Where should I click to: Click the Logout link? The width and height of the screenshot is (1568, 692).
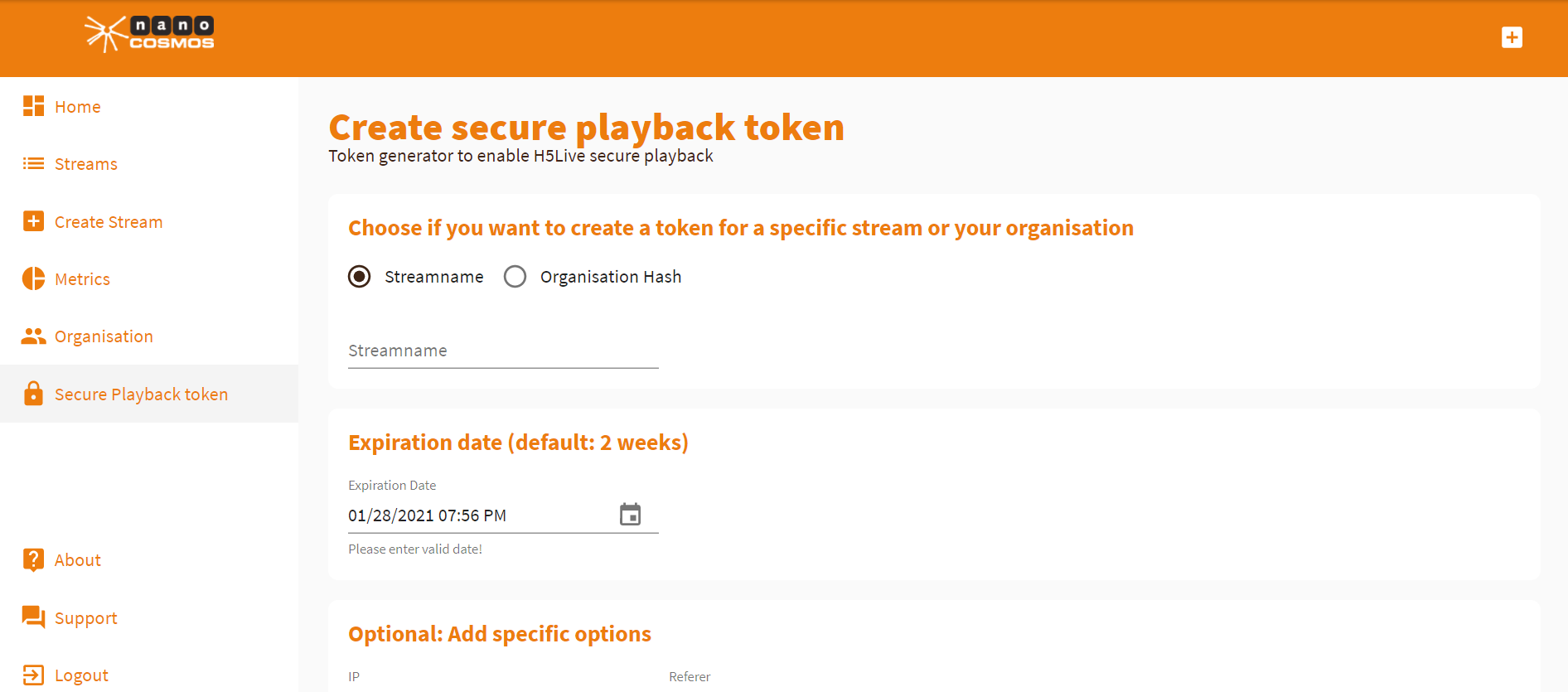click(x=81, y=675)
